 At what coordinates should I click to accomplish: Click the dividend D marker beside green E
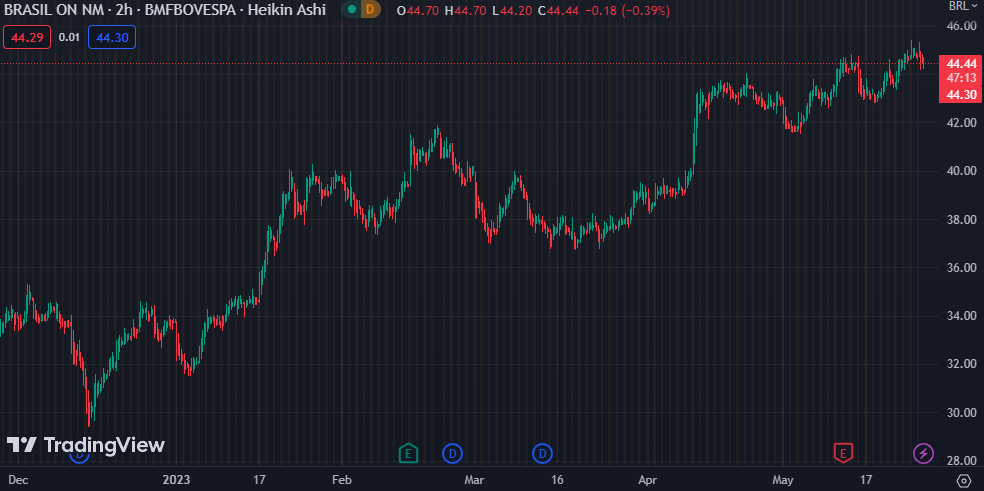(x=452, y=454)
